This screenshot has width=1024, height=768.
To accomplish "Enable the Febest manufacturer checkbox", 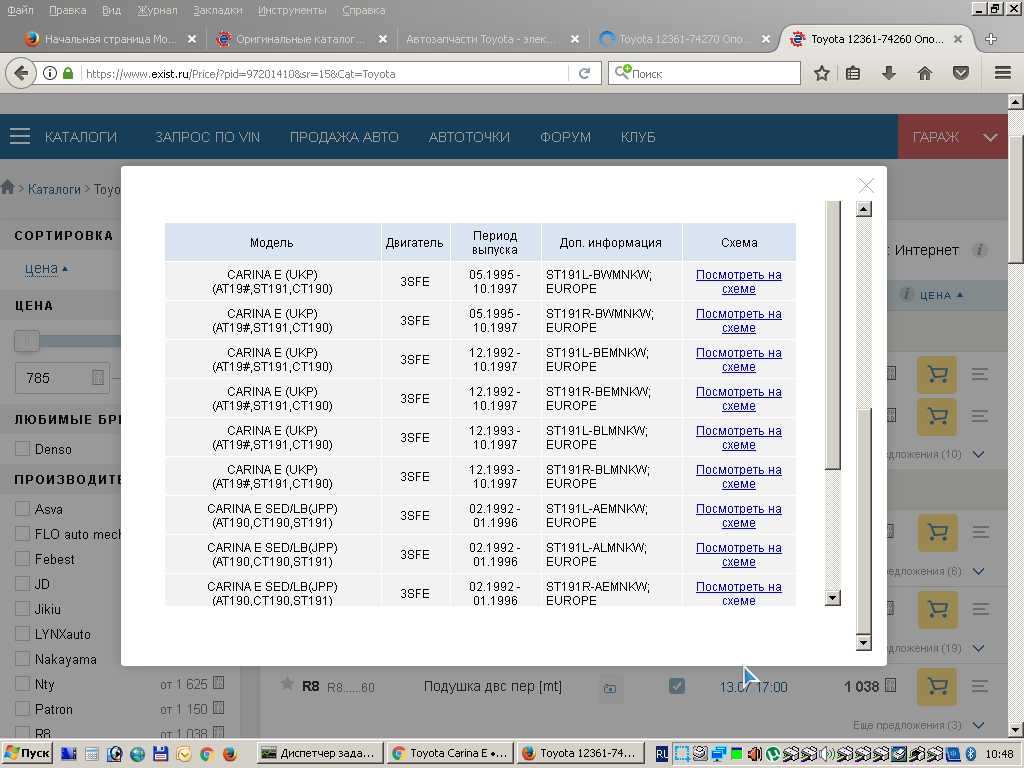I will (x=22, y=559).
